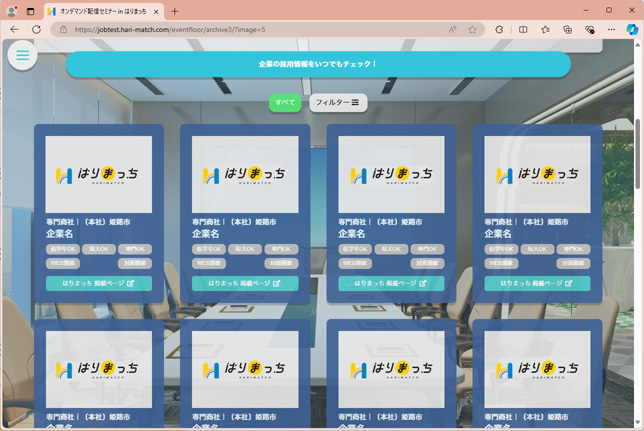Select the green すべて button
The image size is (644, 431).
point(285,102)
